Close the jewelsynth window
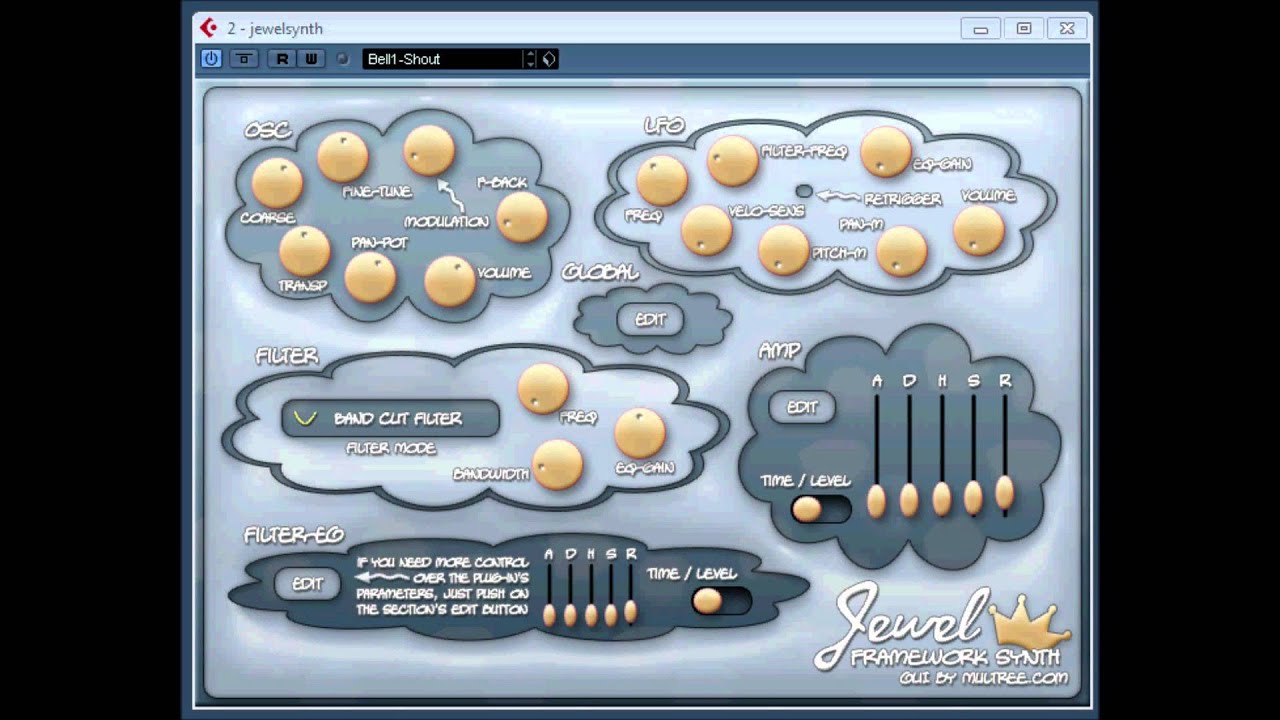This screenshot has width=1280, height=720. (1067, 29)
